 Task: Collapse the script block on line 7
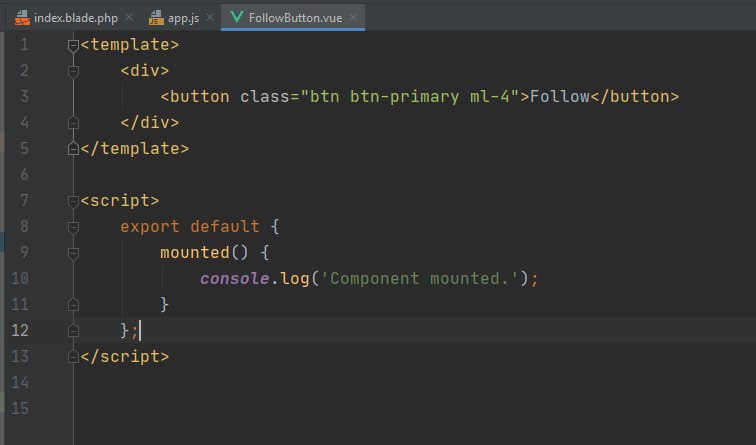[73, 201]
